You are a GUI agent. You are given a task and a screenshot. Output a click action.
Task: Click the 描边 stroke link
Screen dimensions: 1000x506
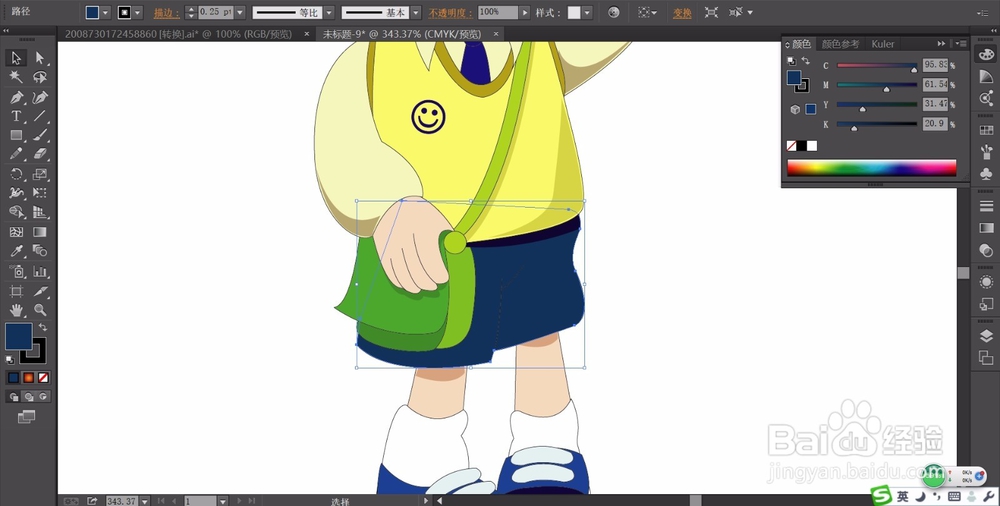pos(166,13)
